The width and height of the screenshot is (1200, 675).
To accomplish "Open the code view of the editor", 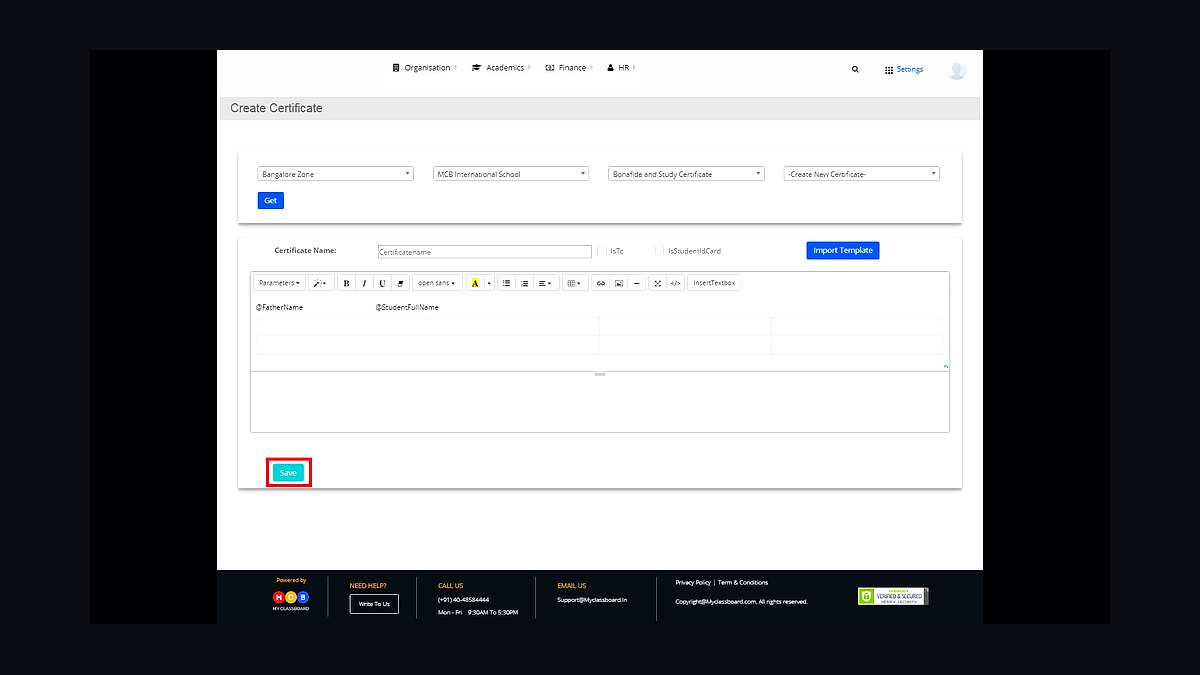I will point(676,283).
